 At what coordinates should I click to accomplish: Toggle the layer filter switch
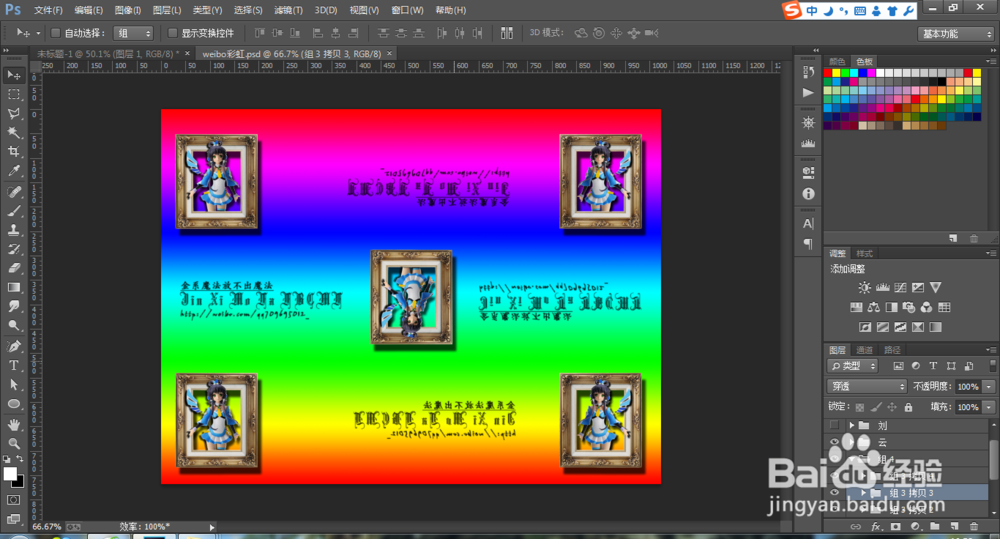[992, 365]
